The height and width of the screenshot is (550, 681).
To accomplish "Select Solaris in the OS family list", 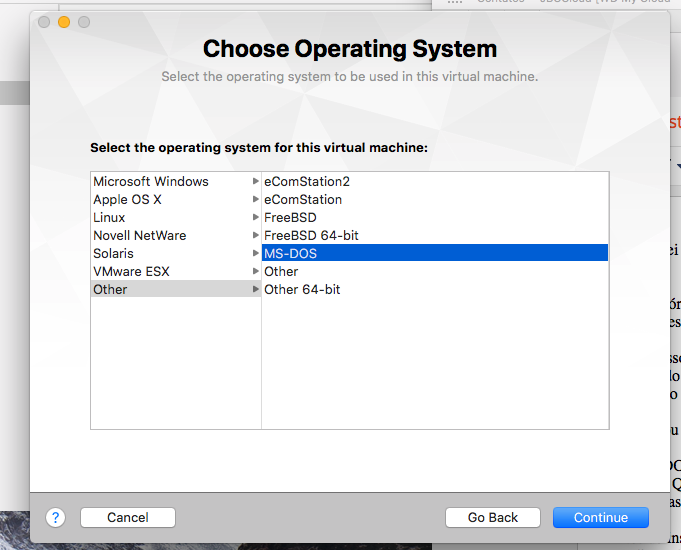I will (x=113, y=254).
